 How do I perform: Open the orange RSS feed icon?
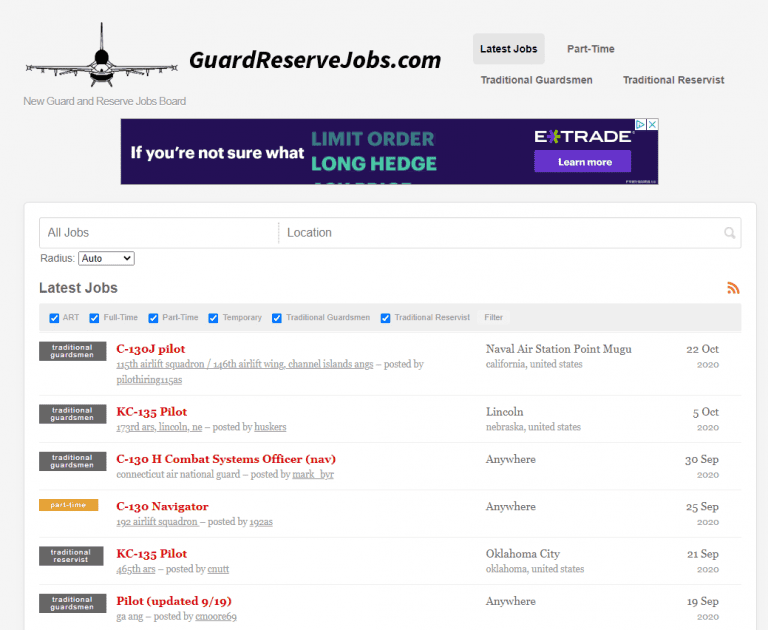[733, 288]
